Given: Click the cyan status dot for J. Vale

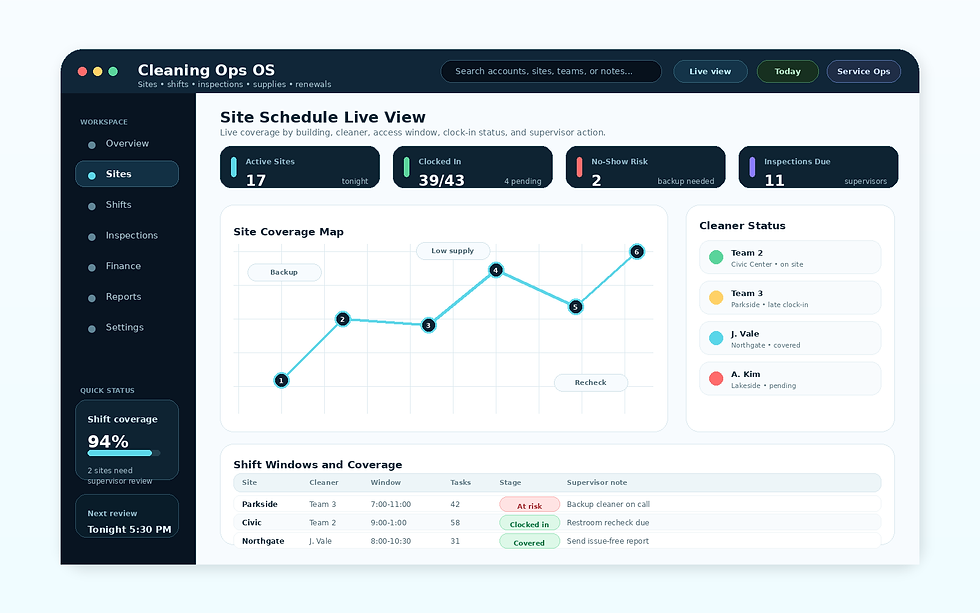Looking at the screenshot, I should tap(716, 338).
